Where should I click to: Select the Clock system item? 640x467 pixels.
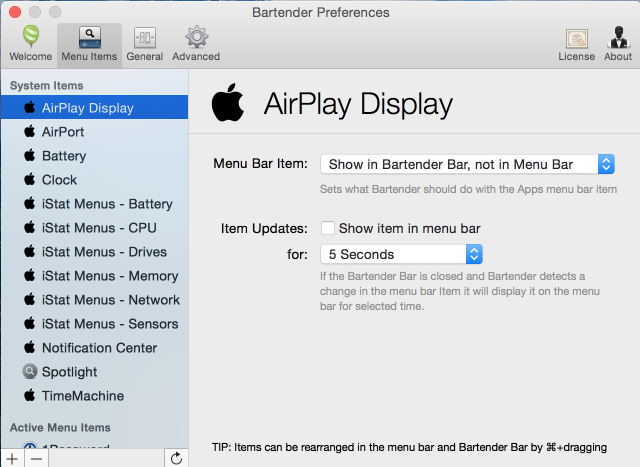pyautogui.click(x=94, y=180)
